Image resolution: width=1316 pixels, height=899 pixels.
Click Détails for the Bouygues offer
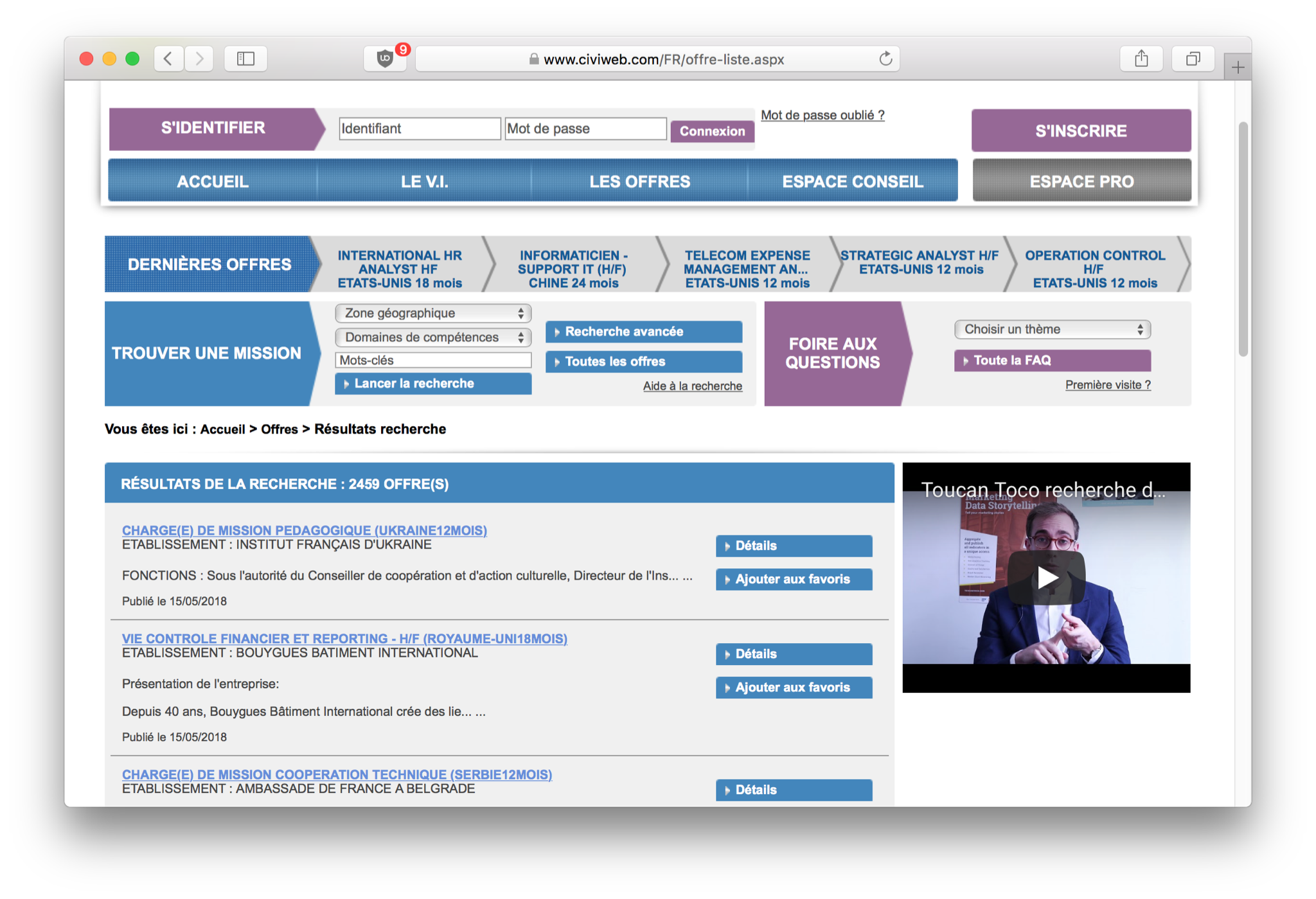794,654
